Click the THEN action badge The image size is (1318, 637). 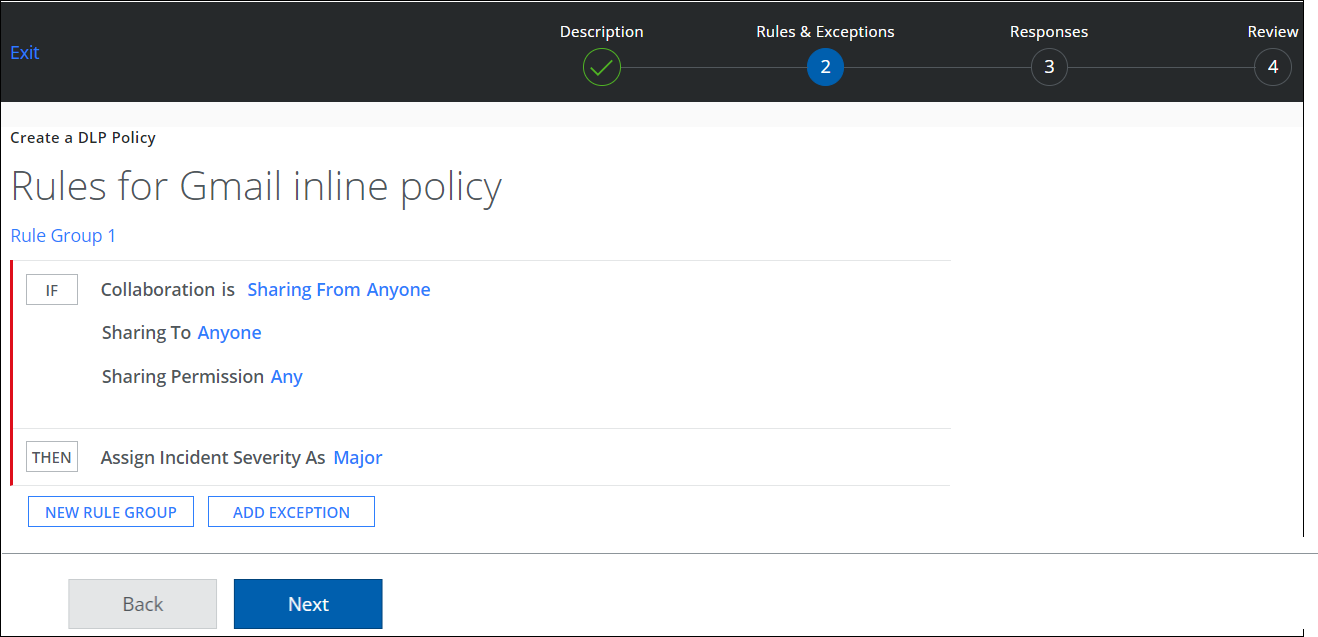coord(52,457)
